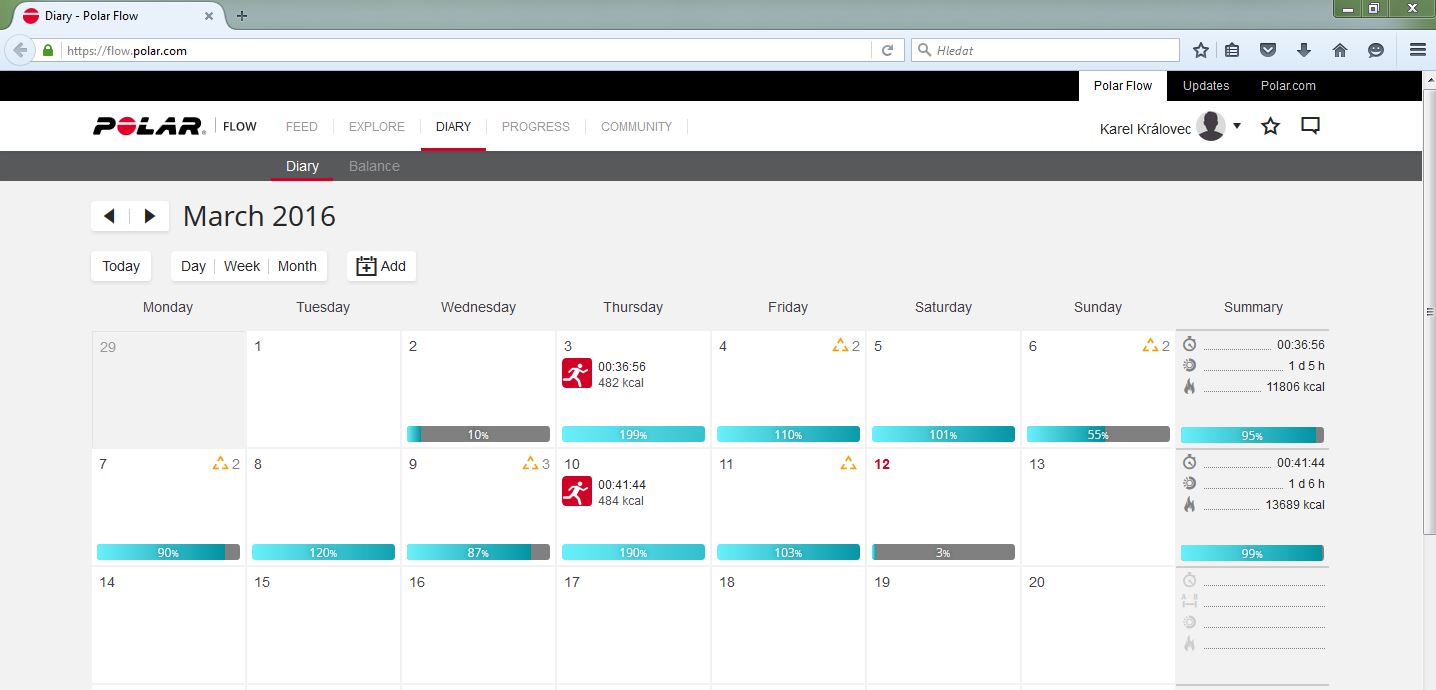Open running session on March 10
The height and width of the screenshot is (690, 1436).
pyautogui.click(x=577, y=492)
